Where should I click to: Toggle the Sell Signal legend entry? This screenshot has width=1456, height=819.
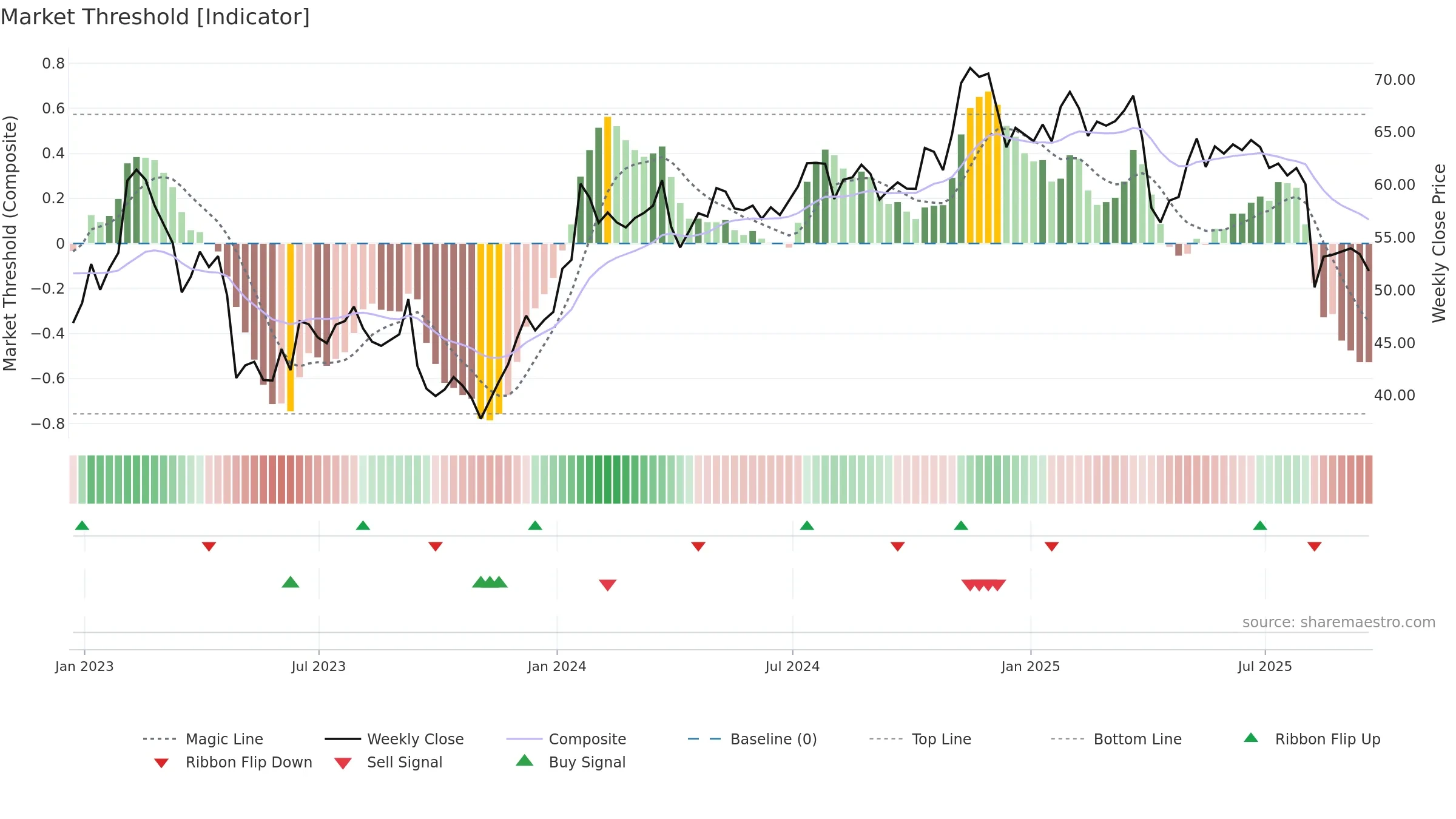[x=388, y=762]
